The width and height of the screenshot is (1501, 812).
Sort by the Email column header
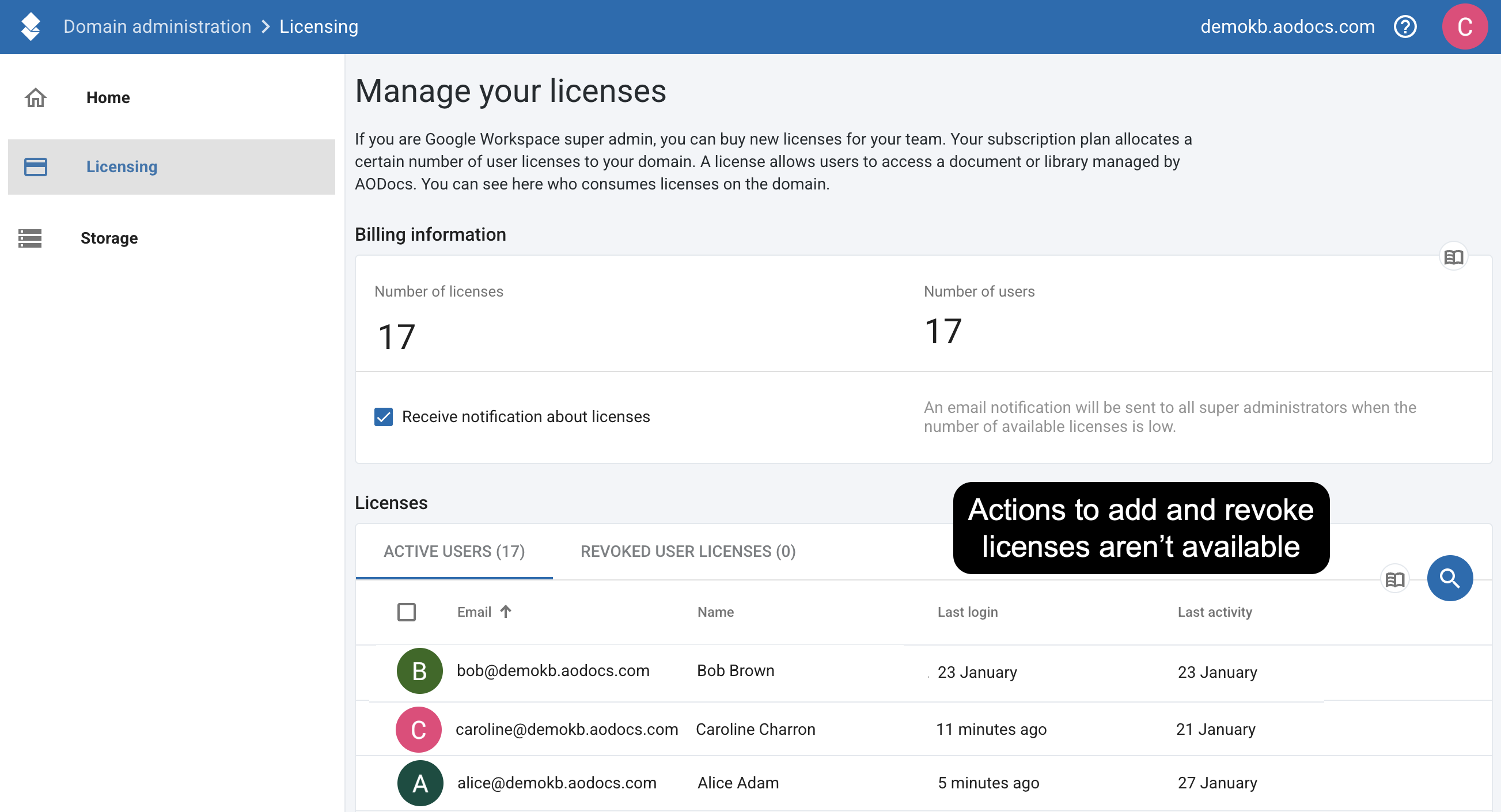coord(474,612)
